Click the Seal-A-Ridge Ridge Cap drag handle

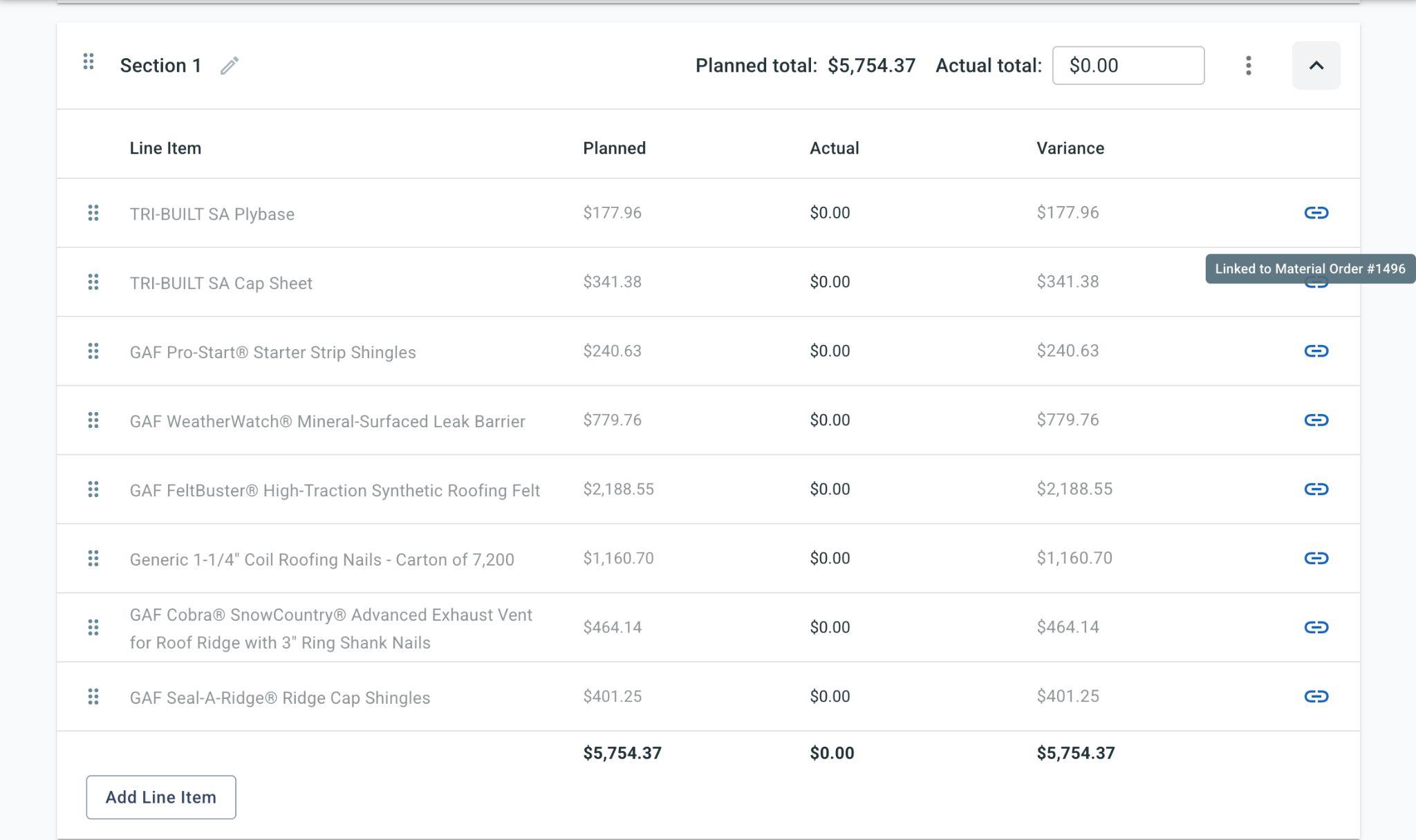(93, 697)
